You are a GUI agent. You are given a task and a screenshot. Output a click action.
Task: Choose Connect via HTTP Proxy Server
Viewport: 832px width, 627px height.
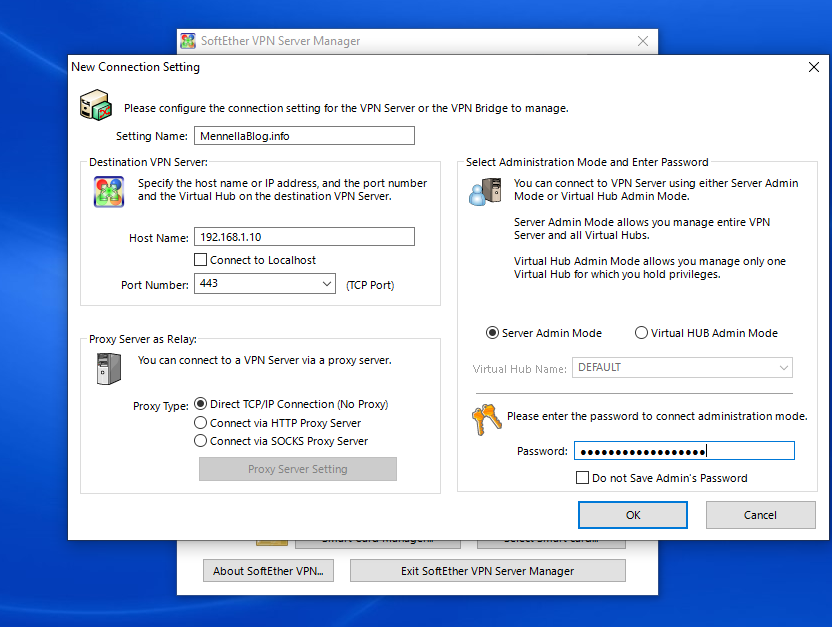(x=201, y=423)
